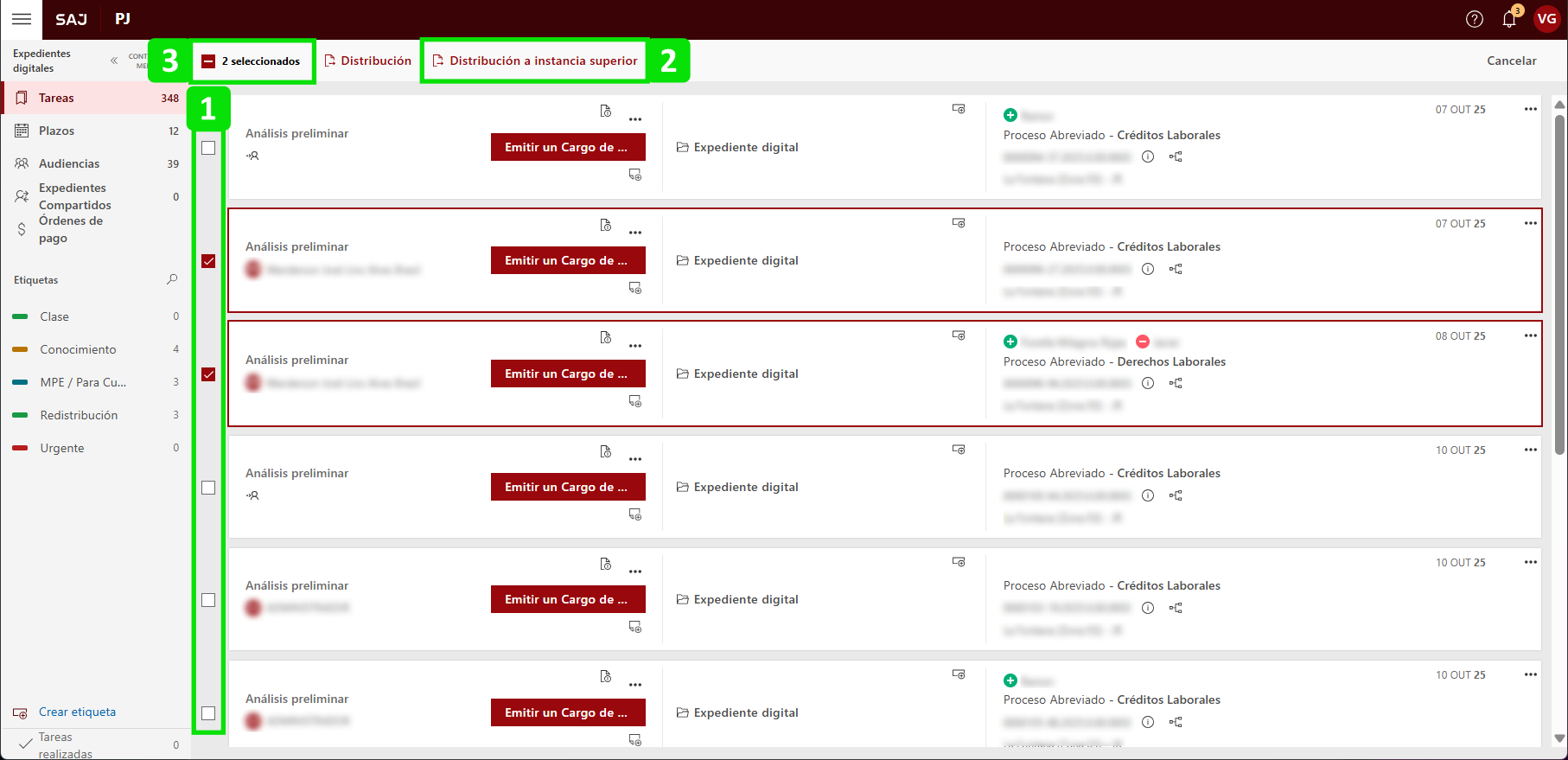Viewport: 1568px width, 760px height.
Task: Open info icon in the checked 07 OUT 25 card
Action: click(1148, 269)
